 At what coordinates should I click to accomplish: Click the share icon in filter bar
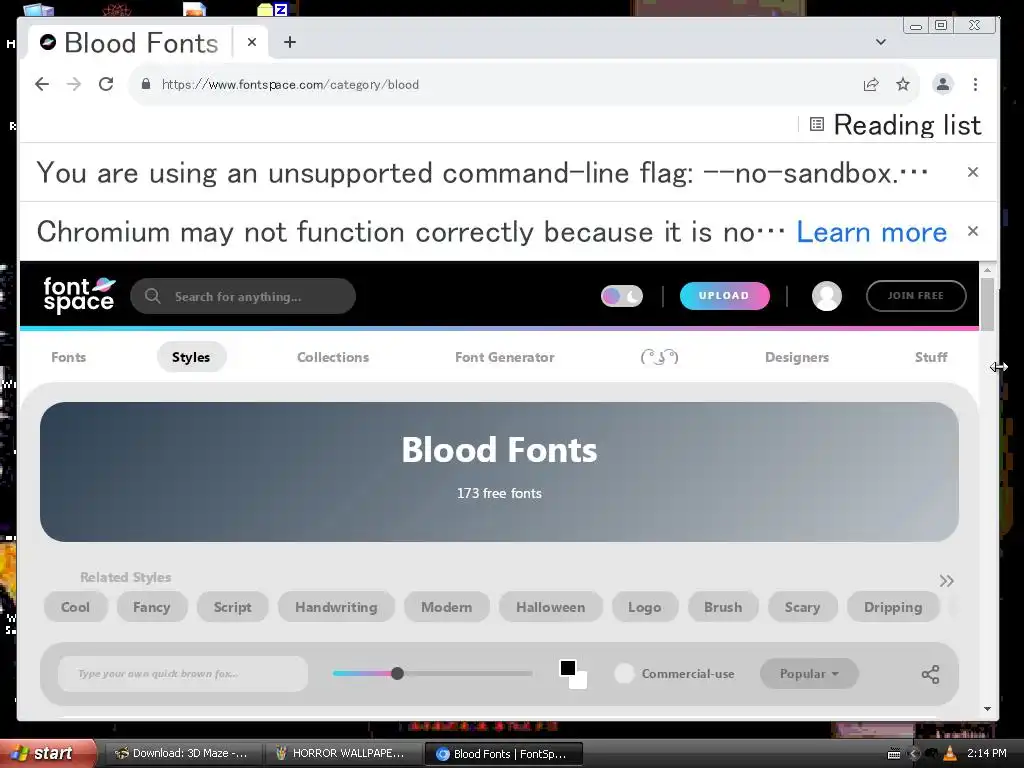click(x=930, y=674)
